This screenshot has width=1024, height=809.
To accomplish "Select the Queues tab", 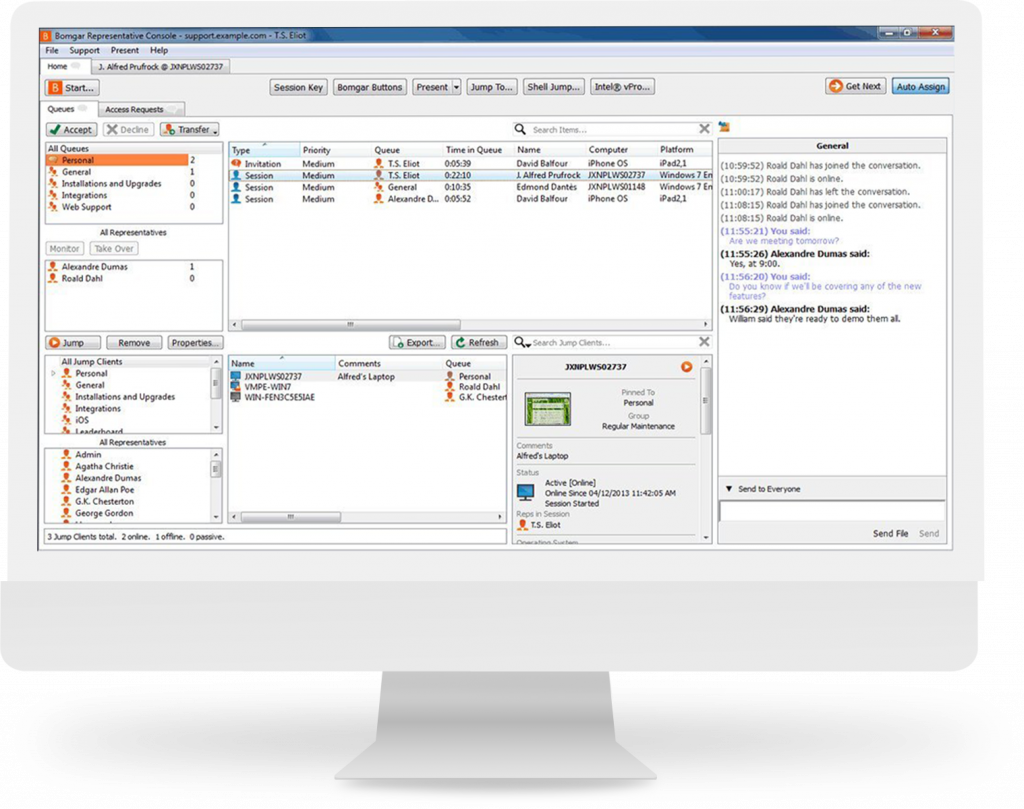I will point(68,109).
